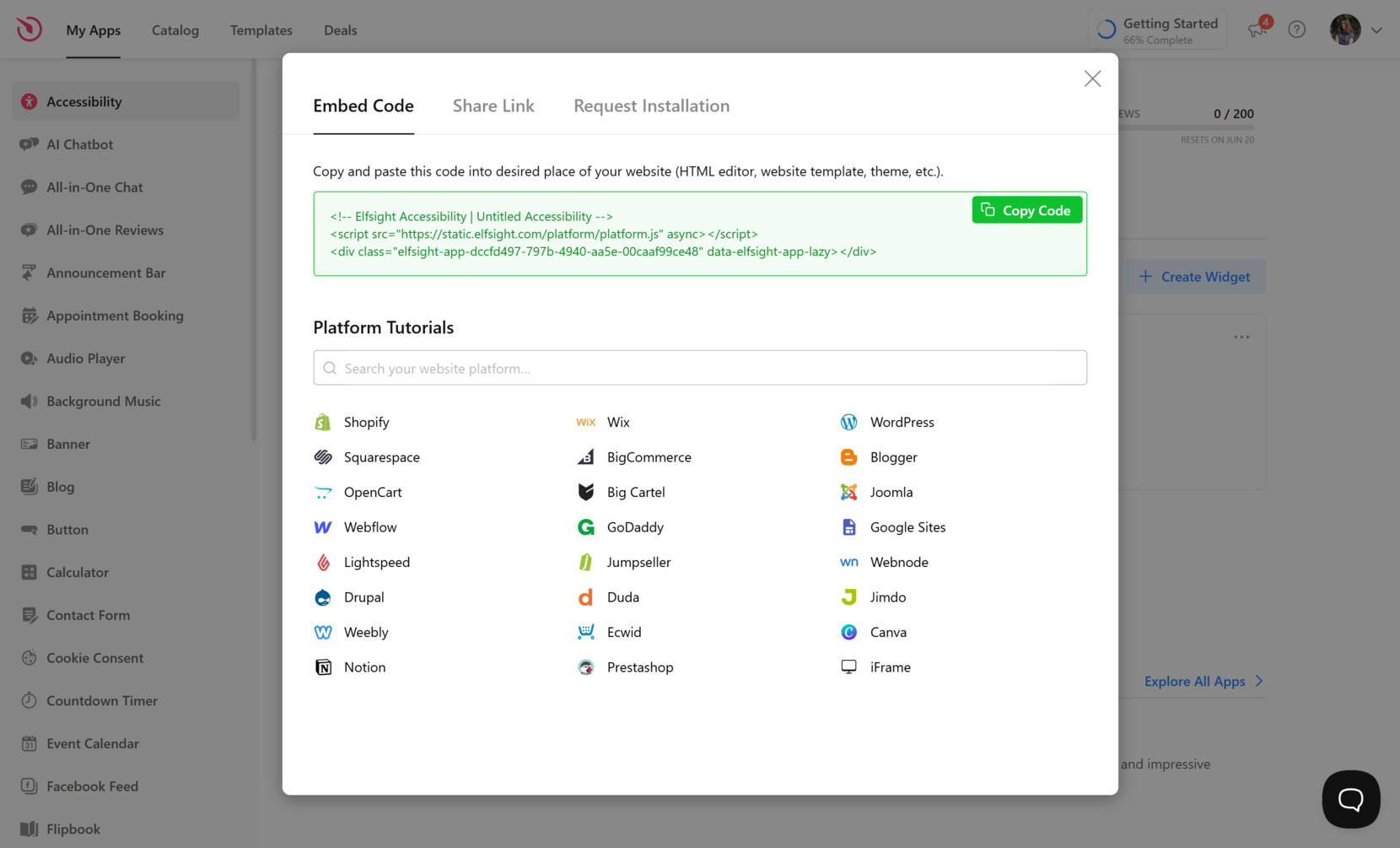Image resolution: width=1400 pixels, height=848 pixels.
Task: Click the Webflow platform icon
Action: coord(322,527)
